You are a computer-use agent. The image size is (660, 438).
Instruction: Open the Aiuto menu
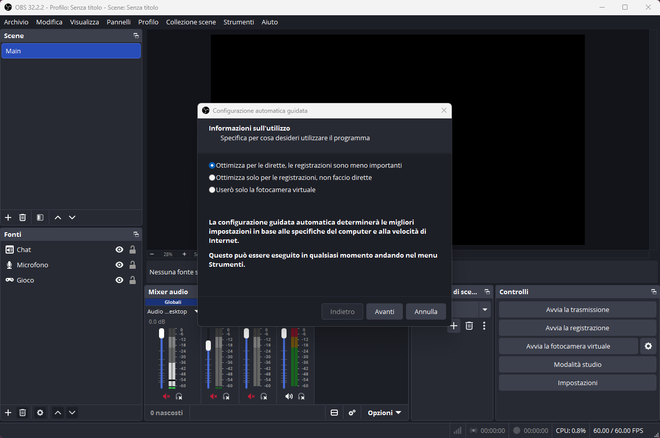pyautogui.click(x=269, y=22)
